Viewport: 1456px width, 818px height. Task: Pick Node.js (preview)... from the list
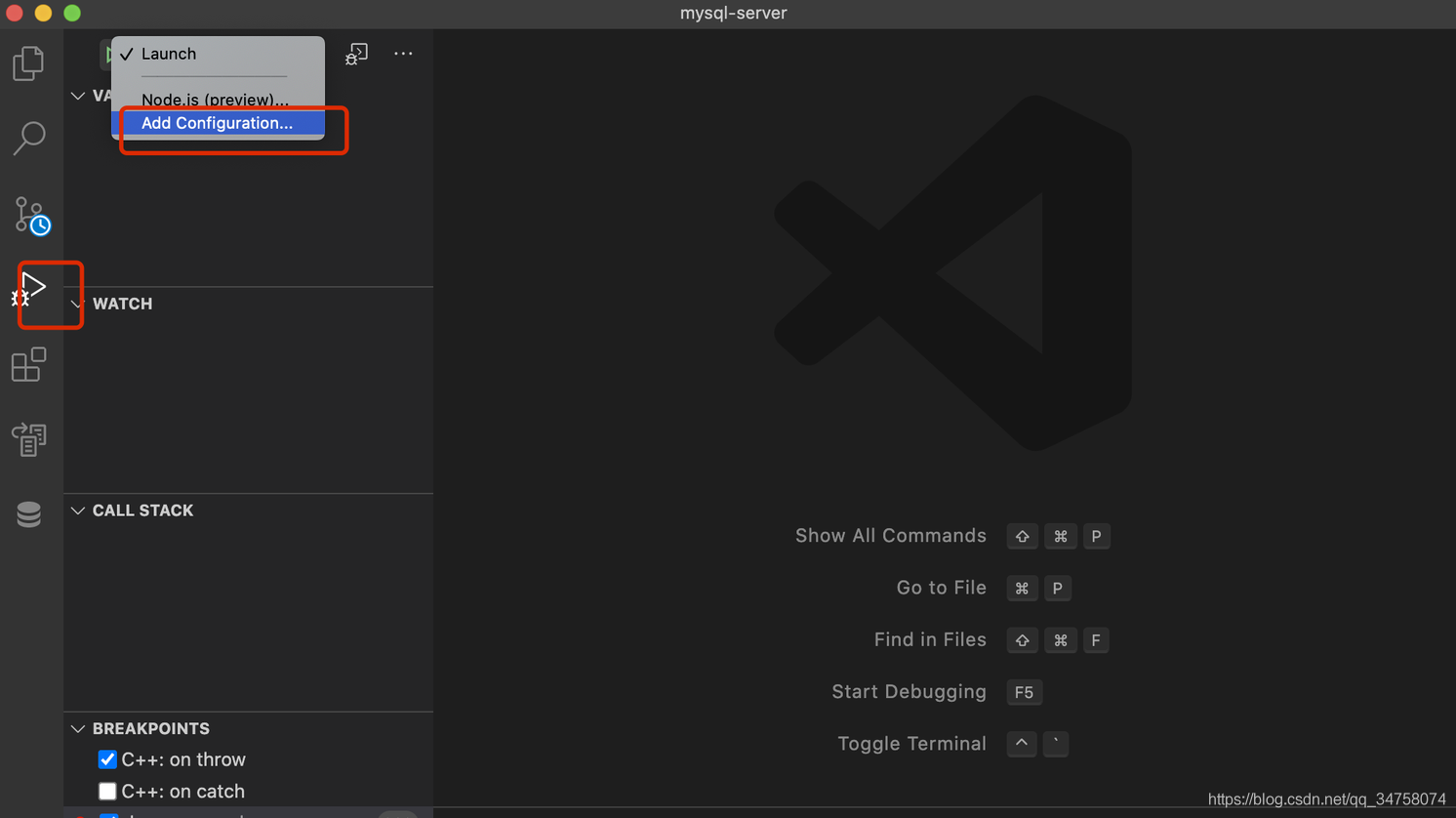tap(215, 99)
